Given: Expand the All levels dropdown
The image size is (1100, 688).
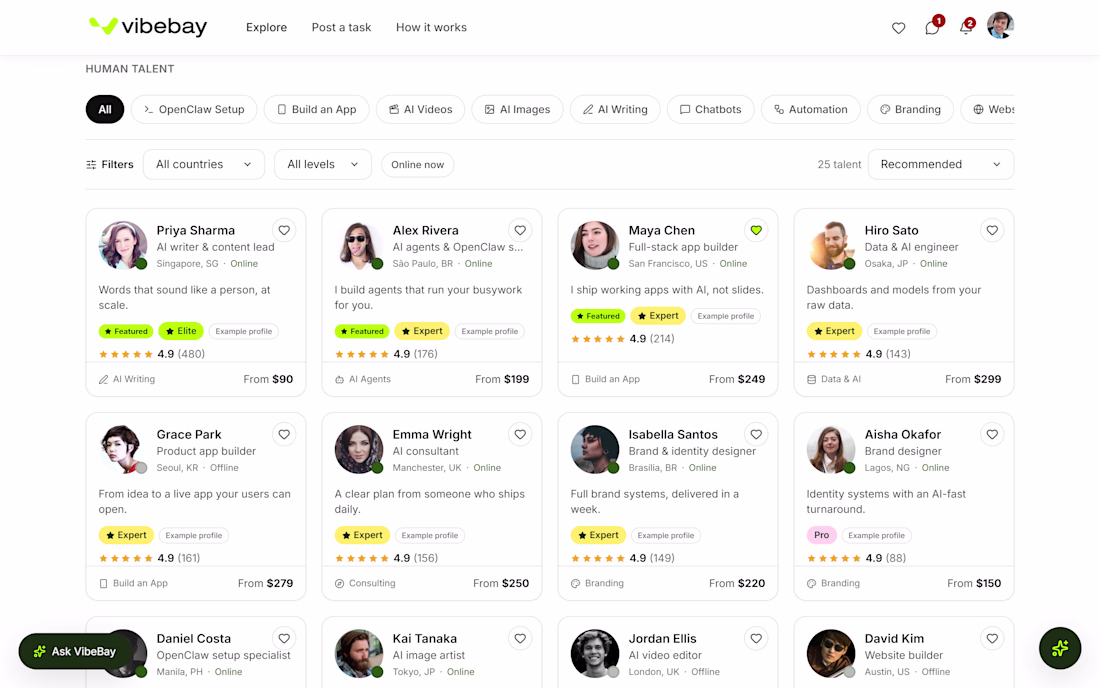Looking at the screenshot, I should [322, 164].
